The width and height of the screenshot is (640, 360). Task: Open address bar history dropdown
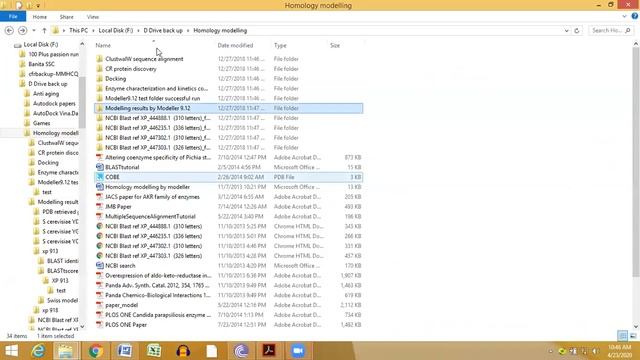567,31
